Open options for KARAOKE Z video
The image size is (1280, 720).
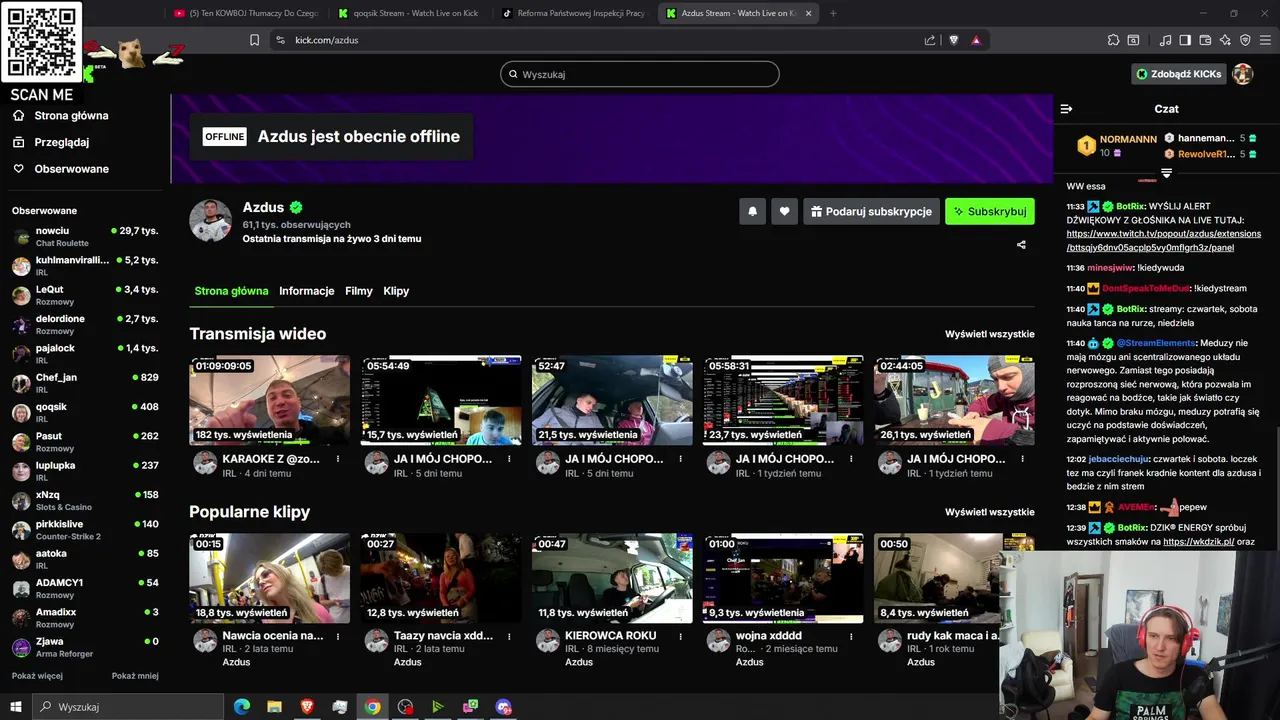click(338, 459)
